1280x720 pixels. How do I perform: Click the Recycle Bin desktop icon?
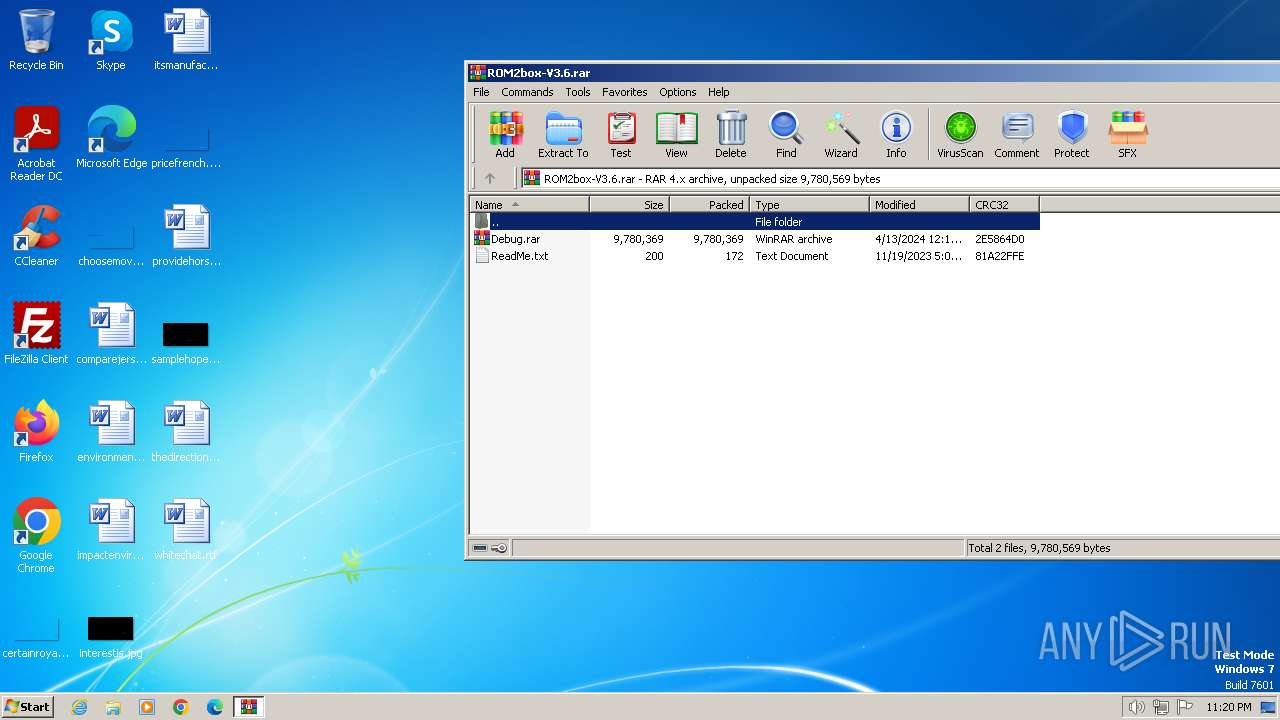36,40
